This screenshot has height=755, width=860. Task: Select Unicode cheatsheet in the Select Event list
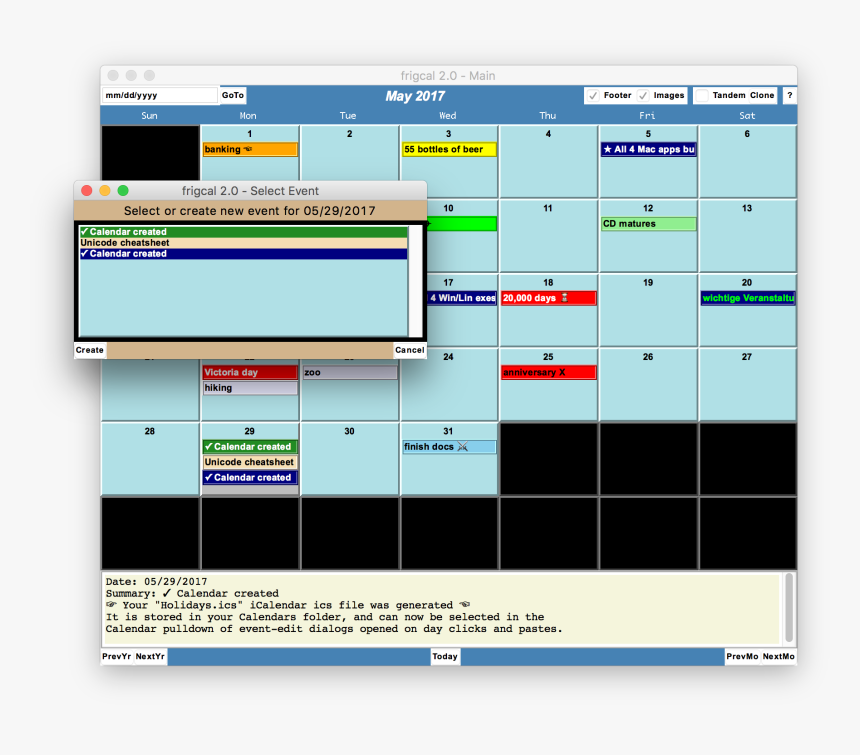tap(242, 243)
